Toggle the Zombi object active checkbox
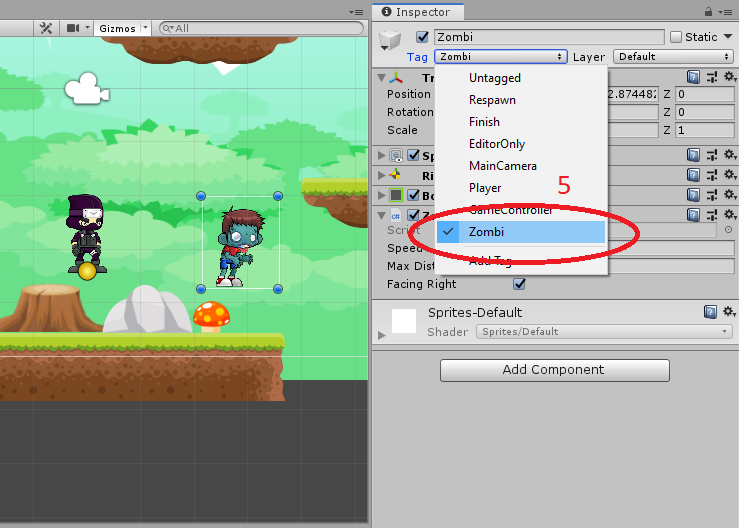The height and width of the screenshot is (528, 739). click(422, 37)
